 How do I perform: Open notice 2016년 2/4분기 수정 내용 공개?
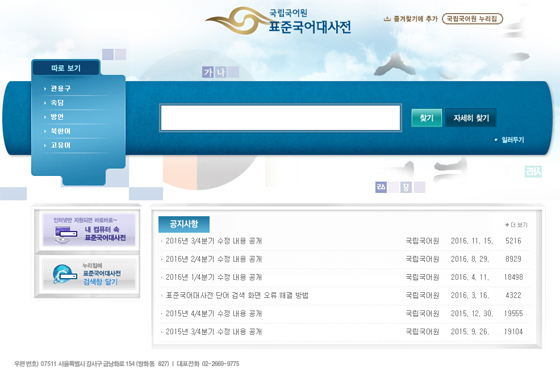coord(214,259)
